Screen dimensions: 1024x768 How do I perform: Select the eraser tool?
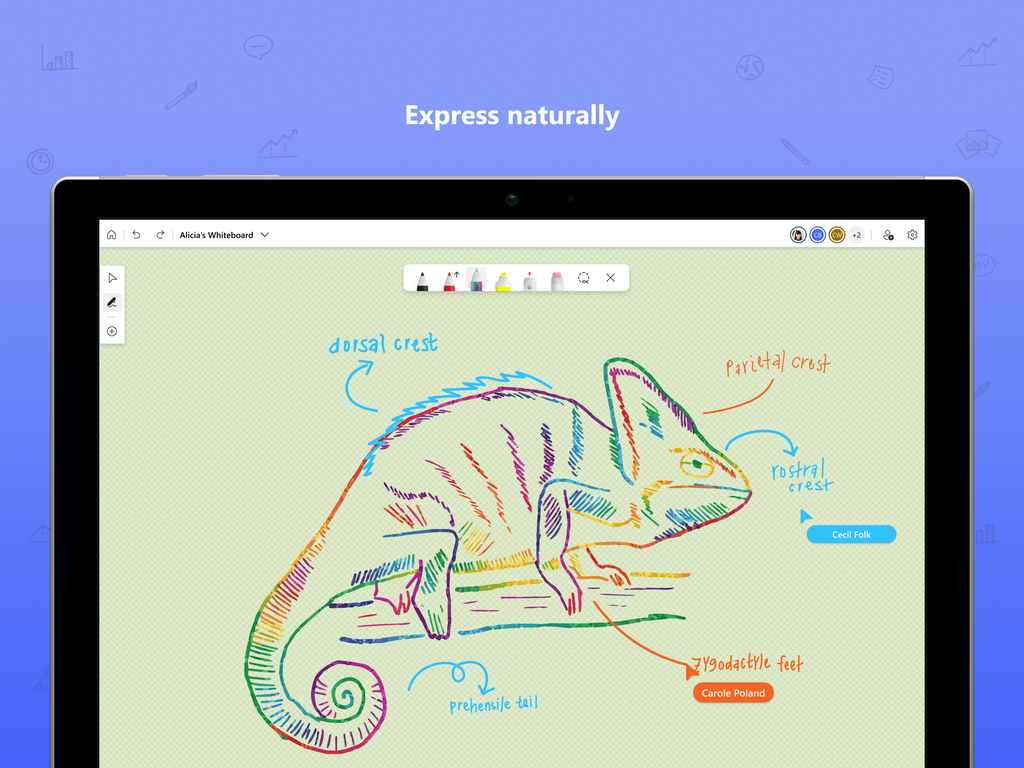coord(556,279)
